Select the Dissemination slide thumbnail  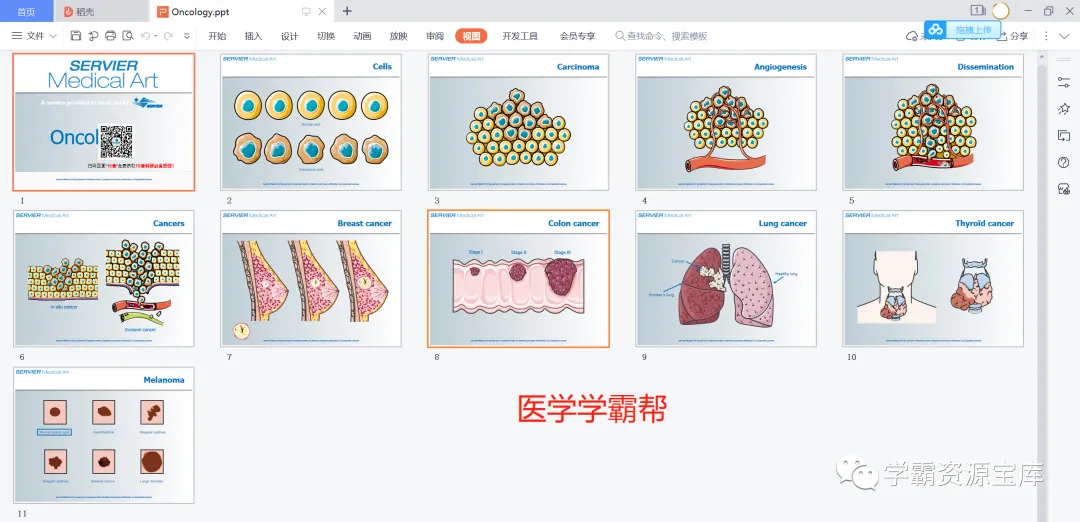(933, 122)
